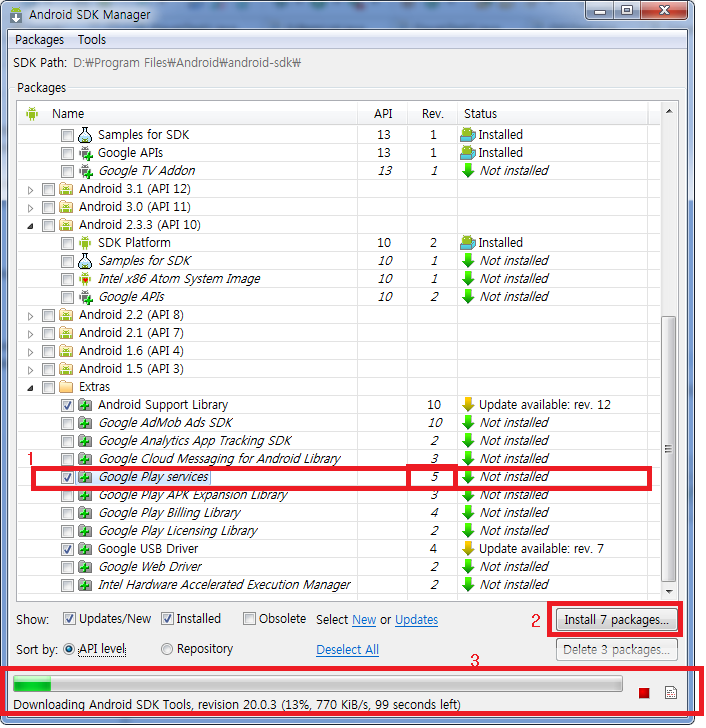Collapse the Extras node
The image size is (706, 728).
[30, 388]
